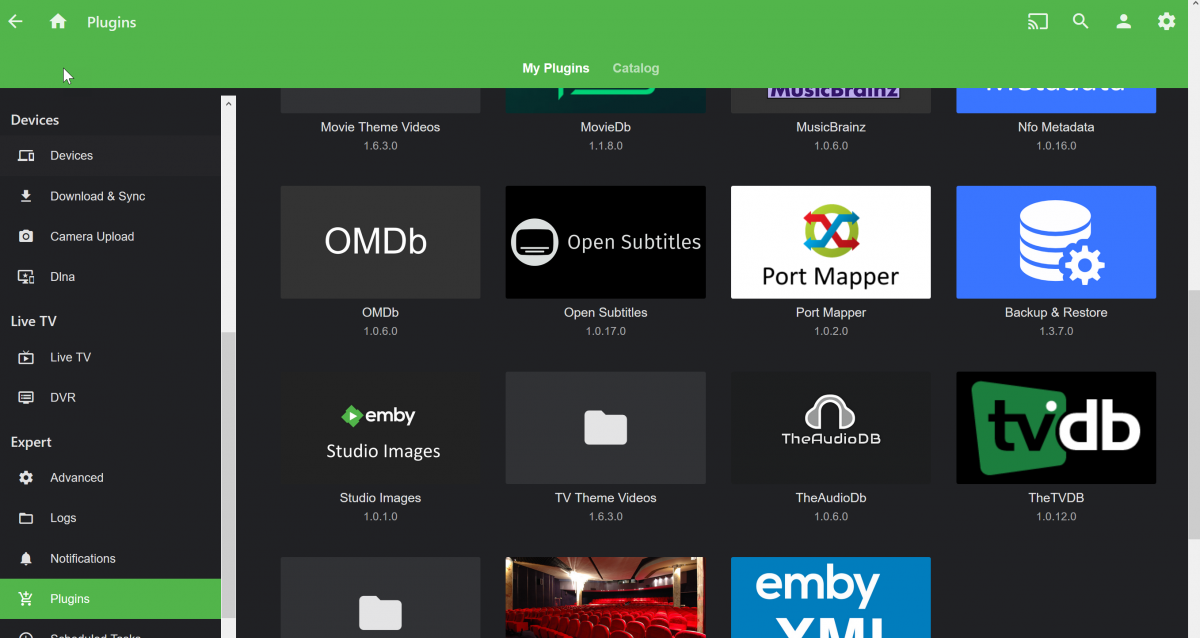1200x638 pixels.
Task: Open the Dlna sidebar entry
Action: pos(110,277)
